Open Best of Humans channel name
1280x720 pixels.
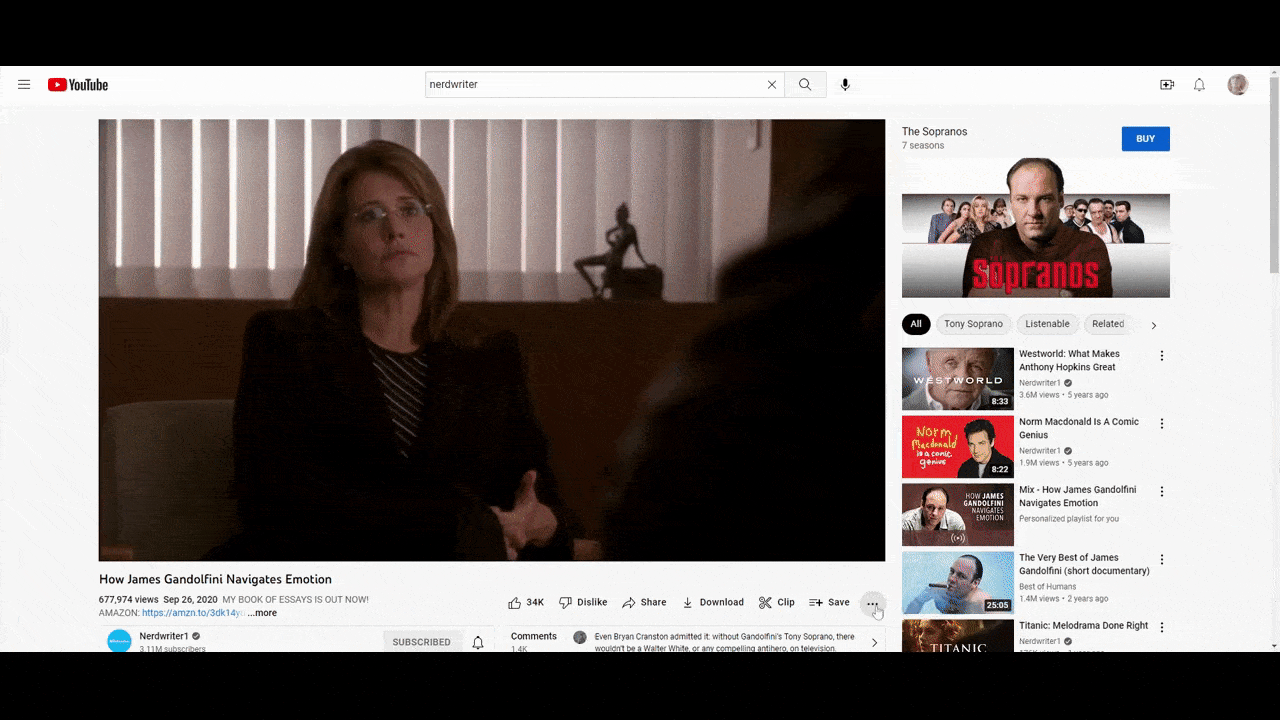coord(1047,587)
